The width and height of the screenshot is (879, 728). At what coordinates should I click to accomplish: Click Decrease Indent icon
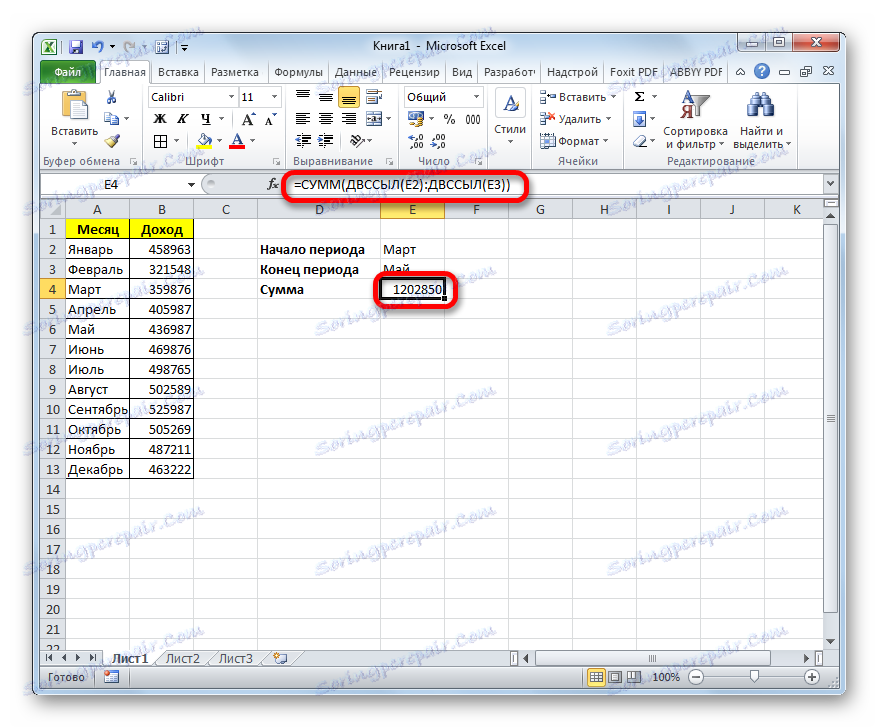tap(303, 141)
